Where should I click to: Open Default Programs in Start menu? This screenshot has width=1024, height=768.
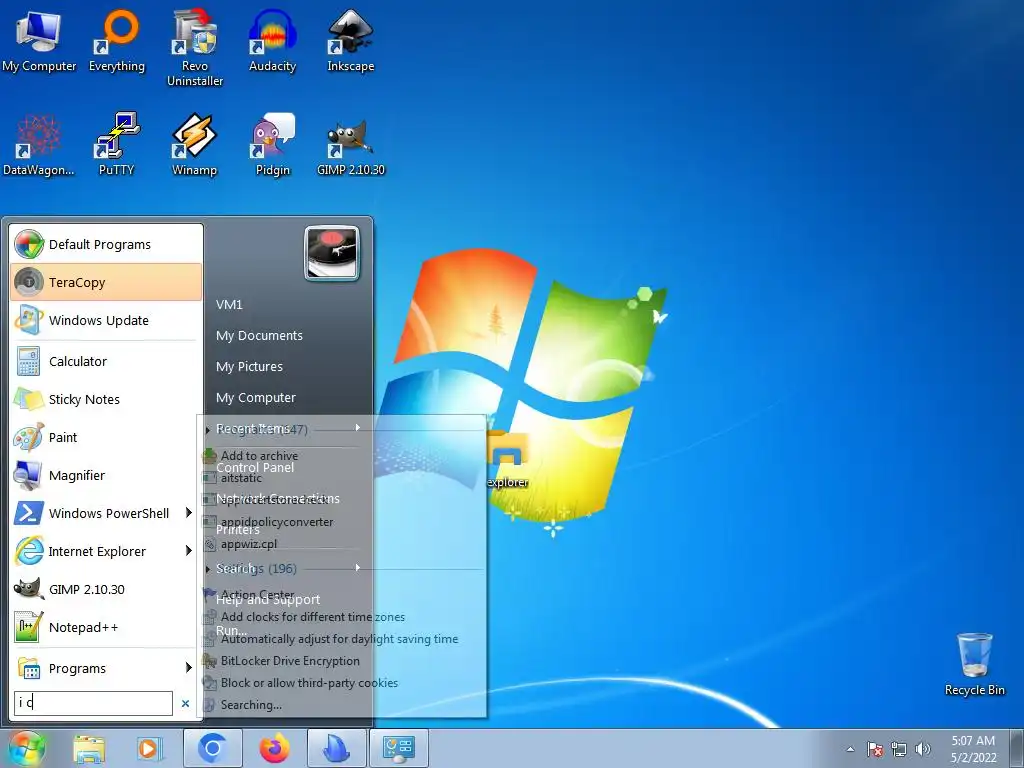[x=107, y=244]
